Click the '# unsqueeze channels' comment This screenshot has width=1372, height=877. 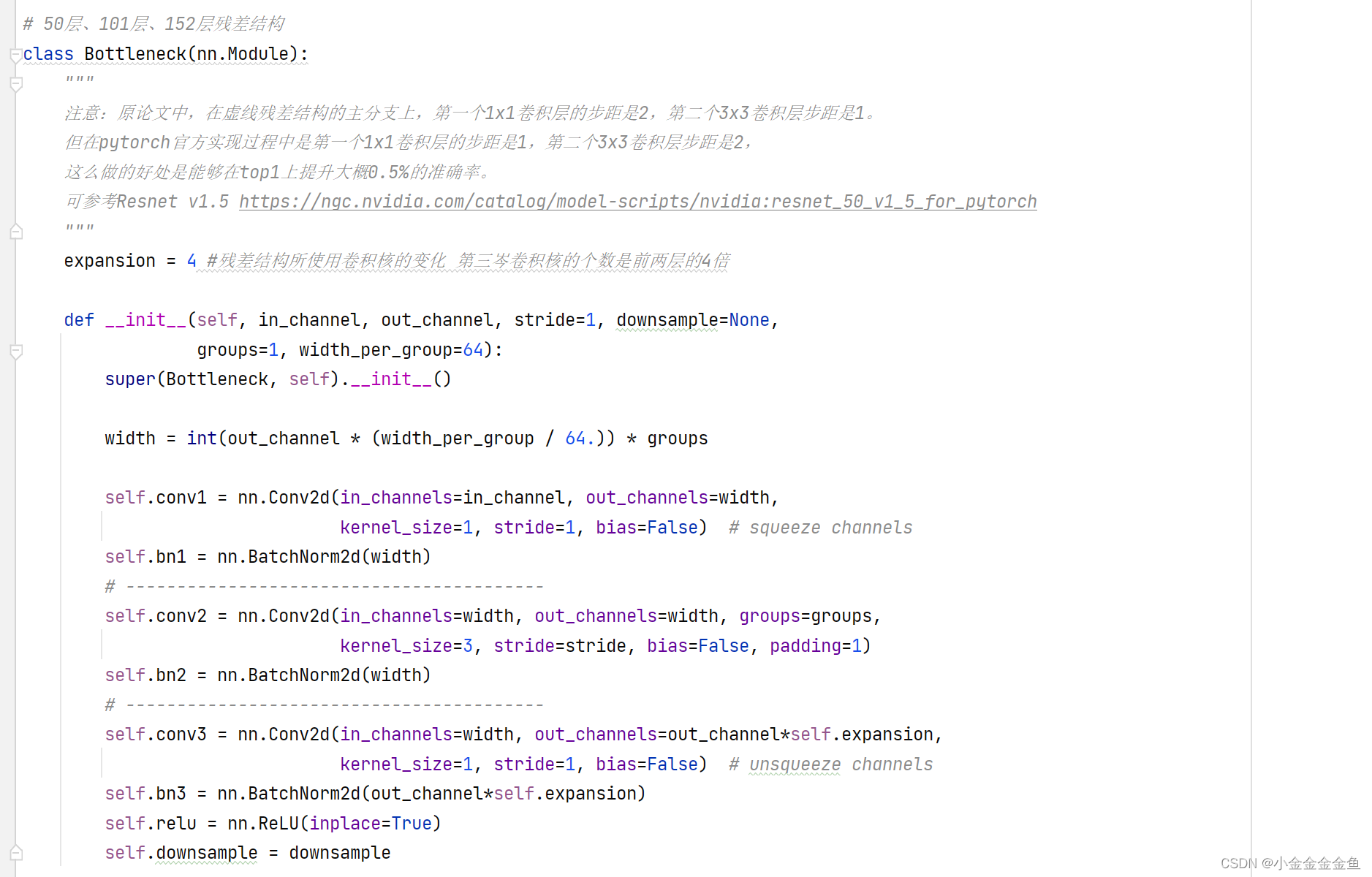click(830, 764)
